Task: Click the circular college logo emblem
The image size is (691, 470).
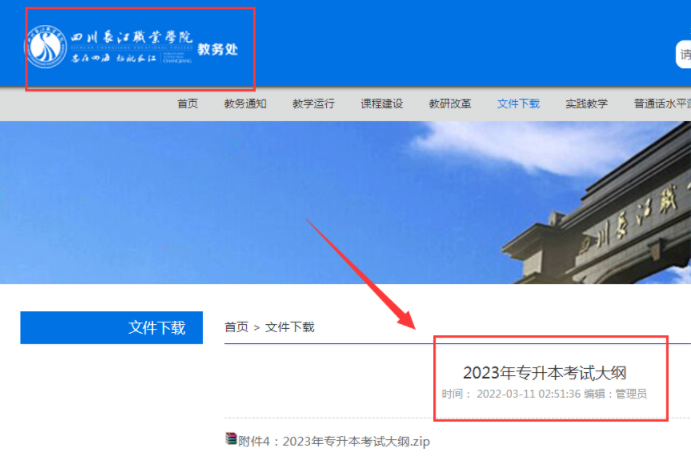Action: click(45, 47)
